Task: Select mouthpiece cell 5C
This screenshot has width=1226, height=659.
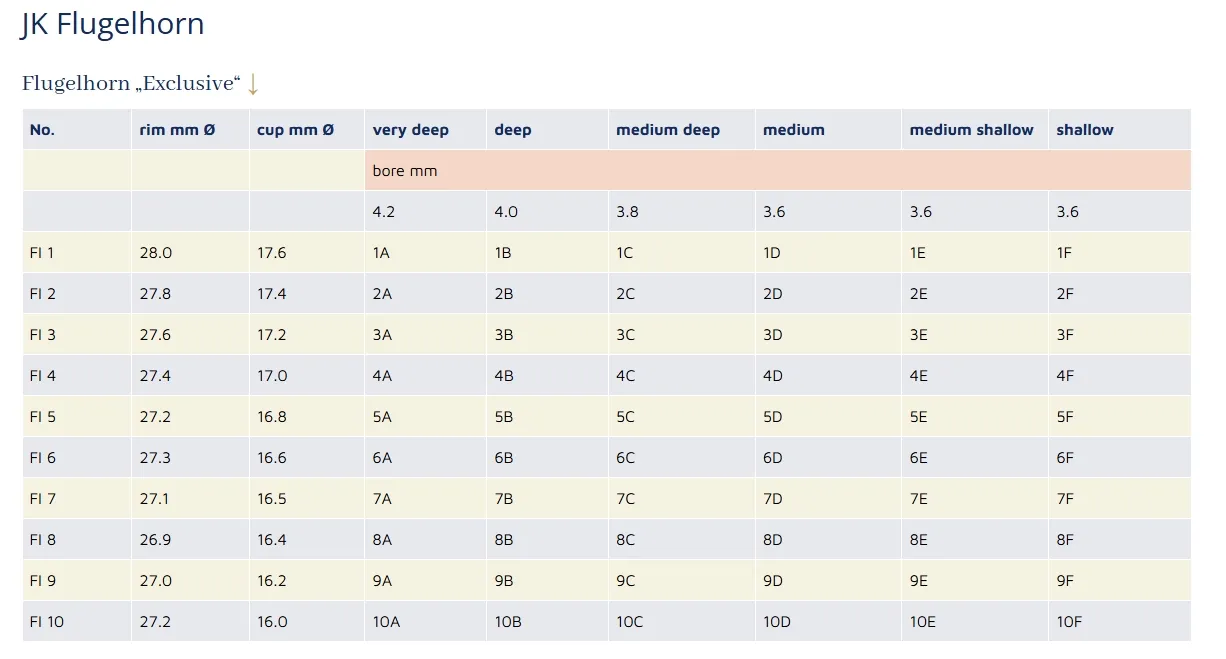Action: (625, 417)
